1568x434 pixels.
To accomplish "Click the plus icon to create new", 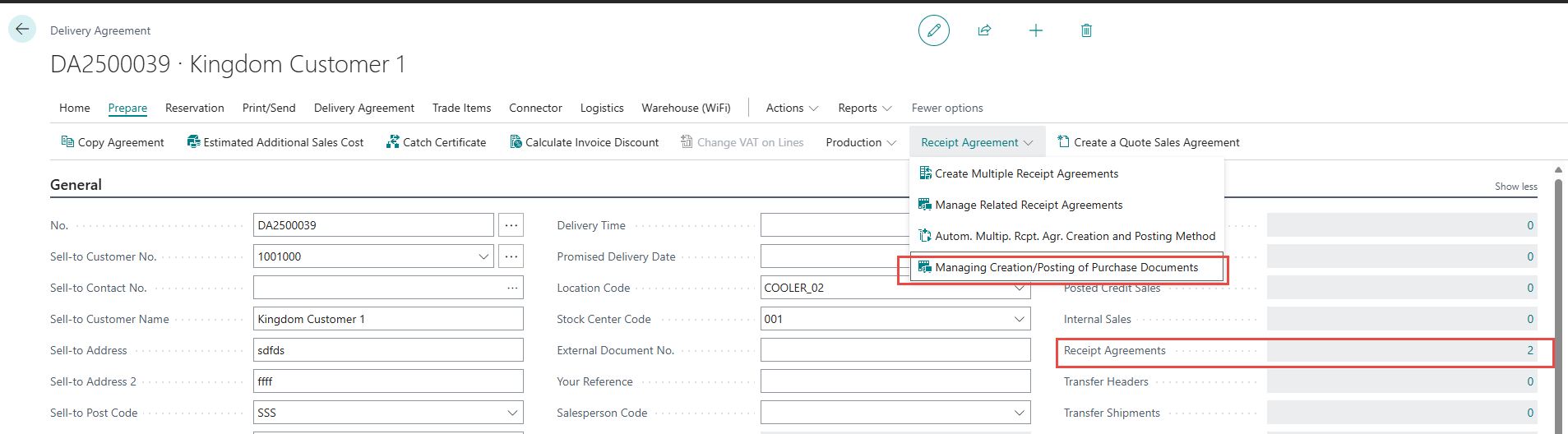I will 1035,30.
